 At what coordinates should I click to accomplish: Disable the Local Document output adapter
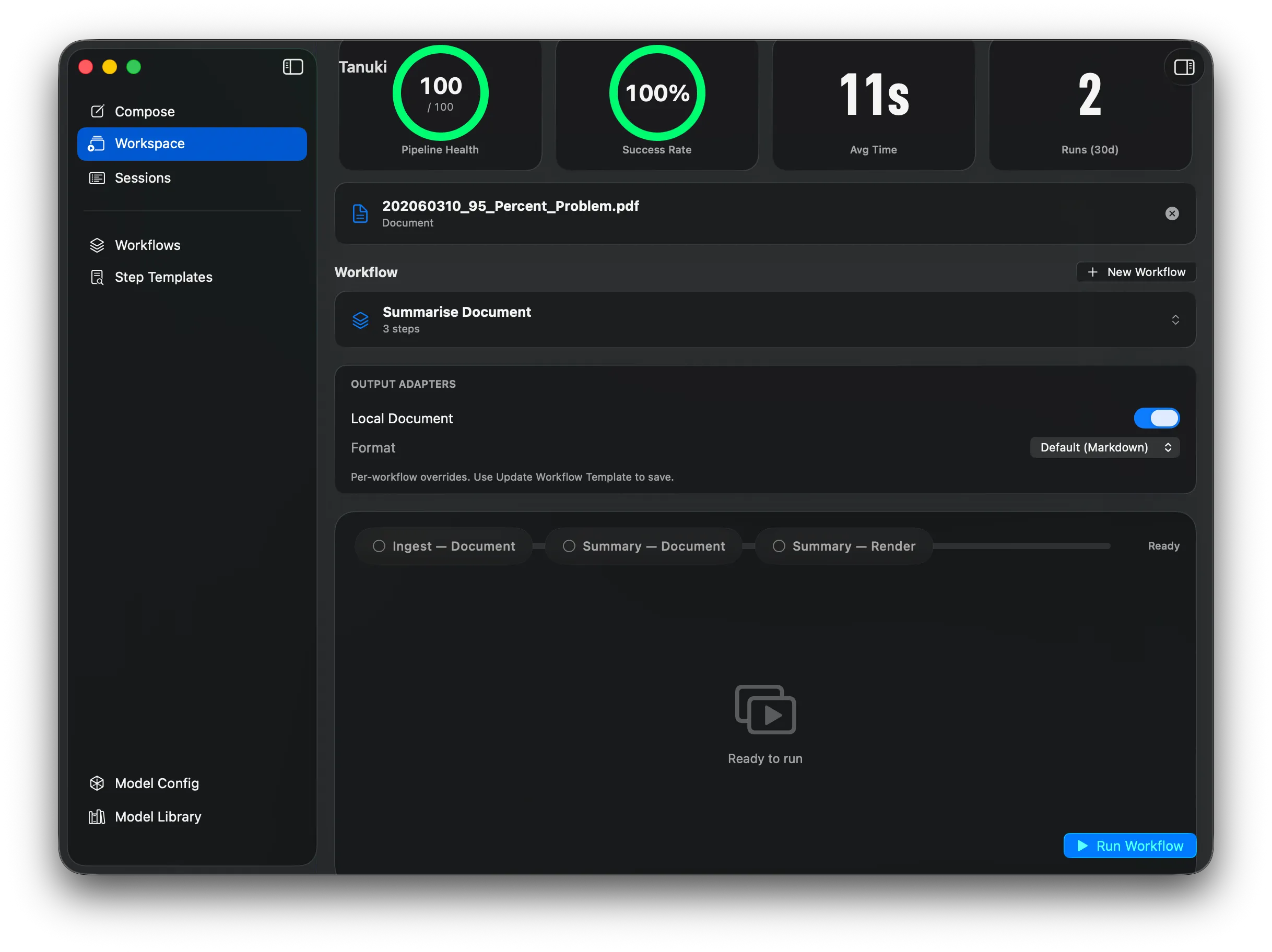1157,418
